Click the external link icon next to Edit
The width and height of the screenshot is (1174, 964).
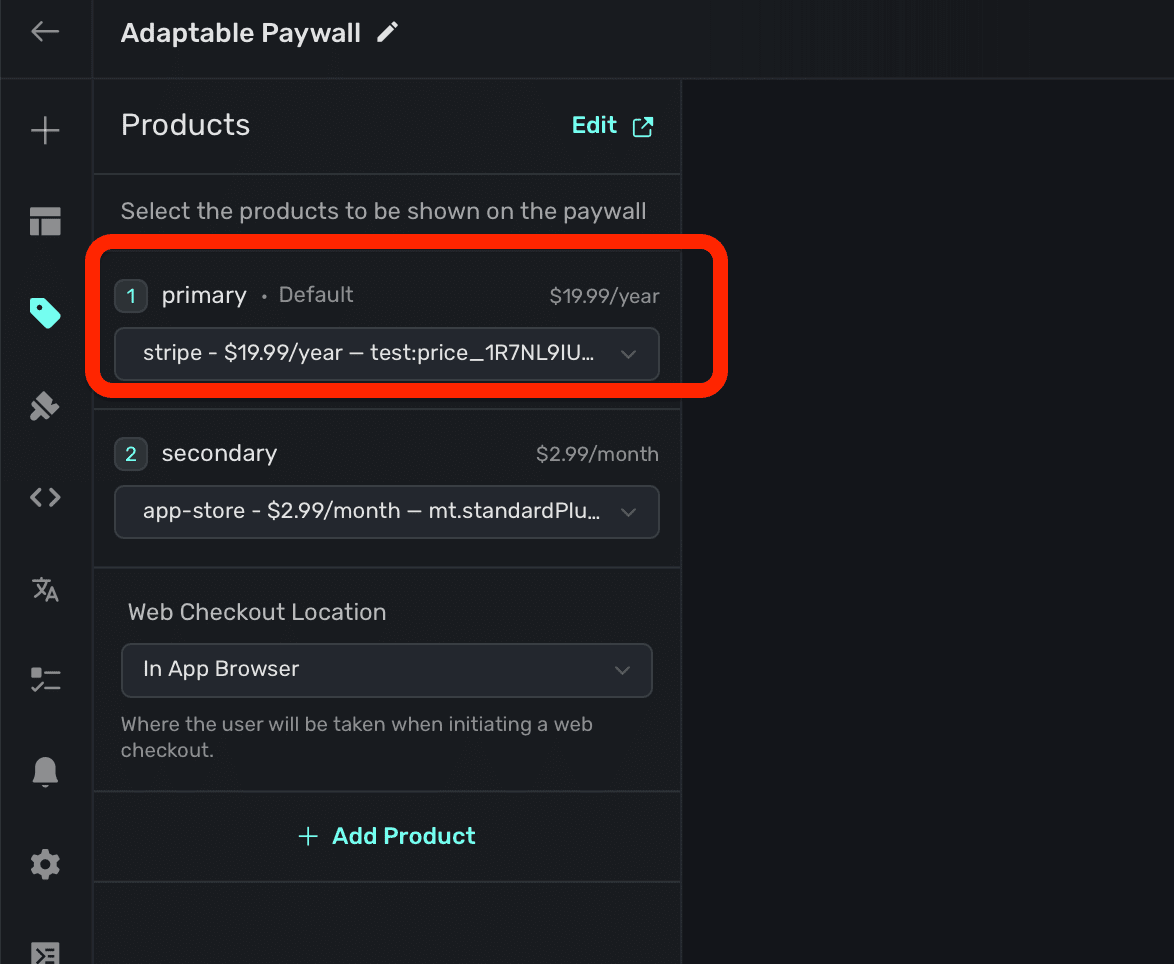pos(642,127)
